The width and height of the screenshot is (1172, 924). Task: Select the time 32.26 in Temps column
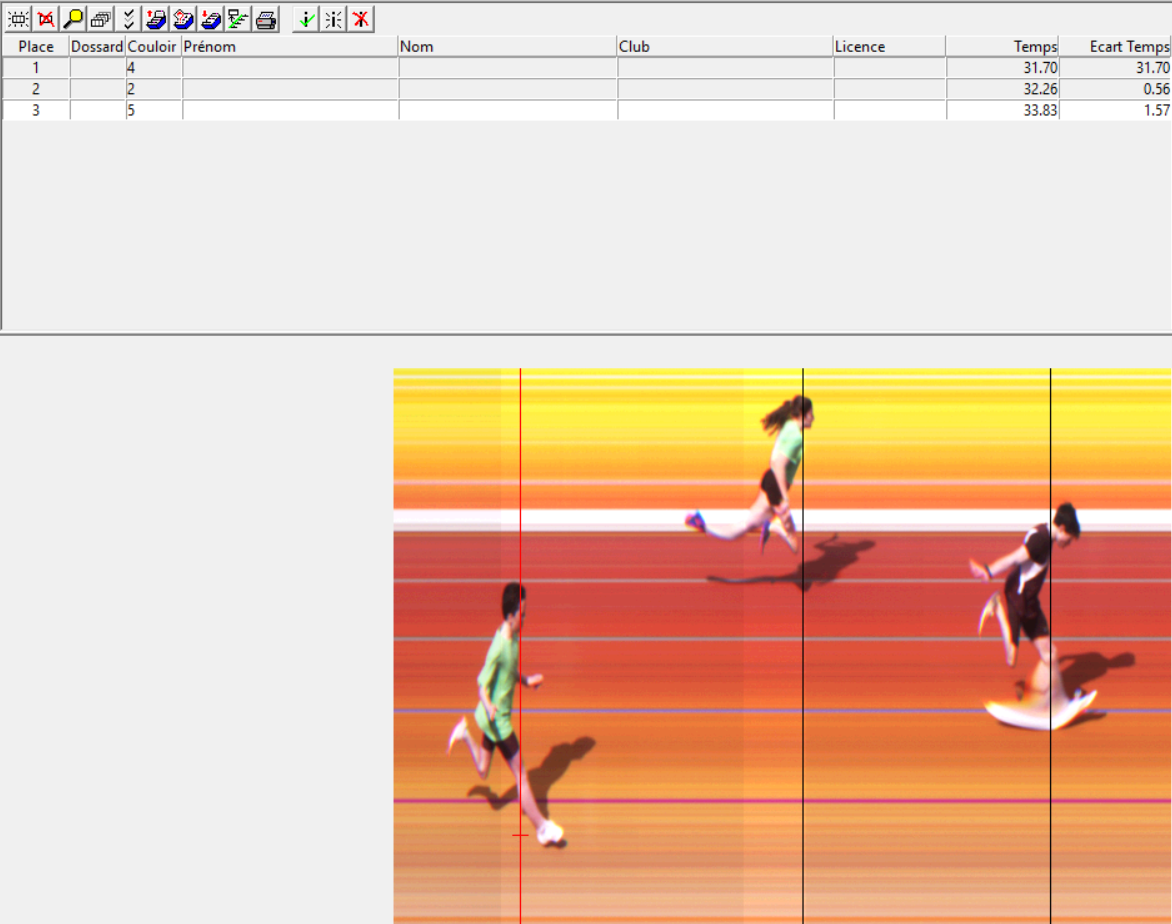click(1002, 89)
